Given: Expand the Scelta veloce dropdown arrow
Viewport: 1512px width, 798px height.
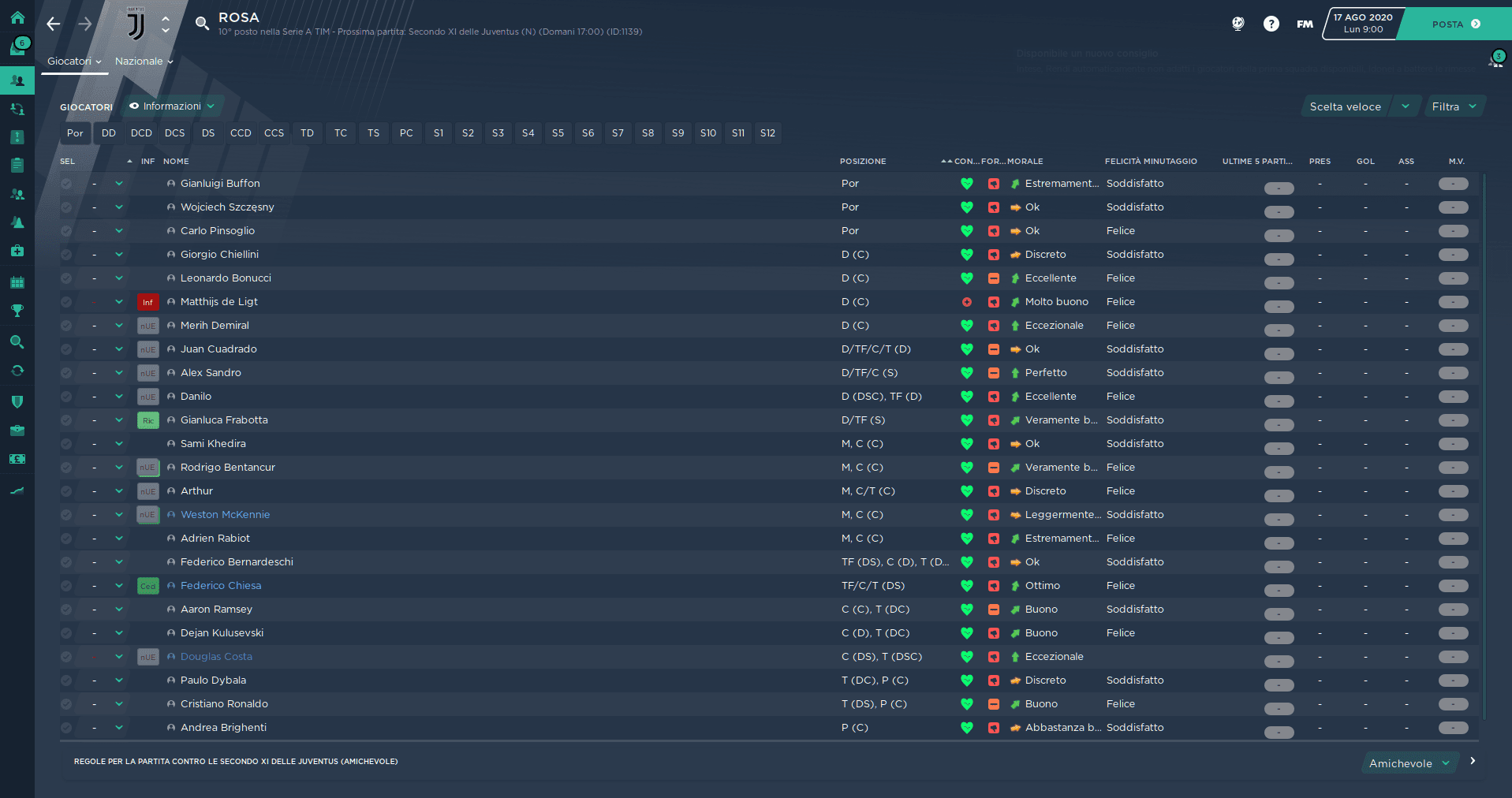Looking at the screenshot, I should click(1406, 106).
